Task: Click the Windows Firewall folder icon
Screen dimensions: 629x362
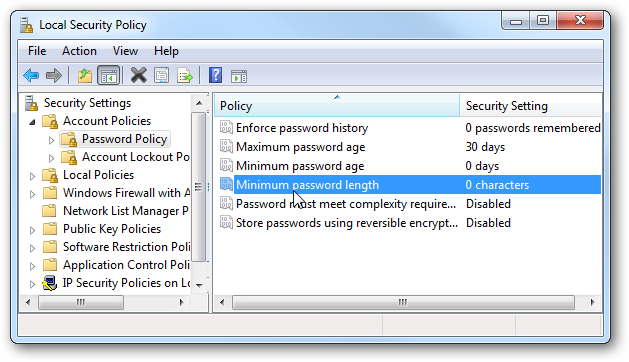Action: tap(50, 193)
